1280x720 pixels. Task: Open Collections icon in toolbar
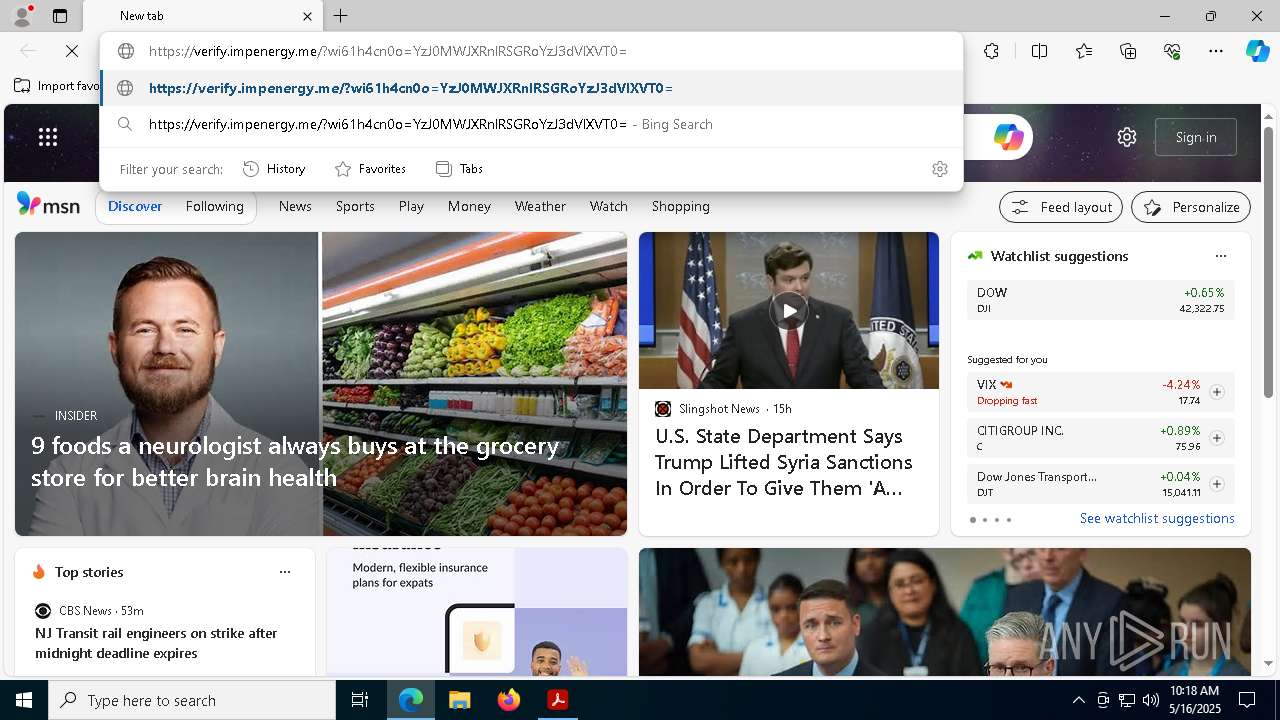pos(1128,51)
